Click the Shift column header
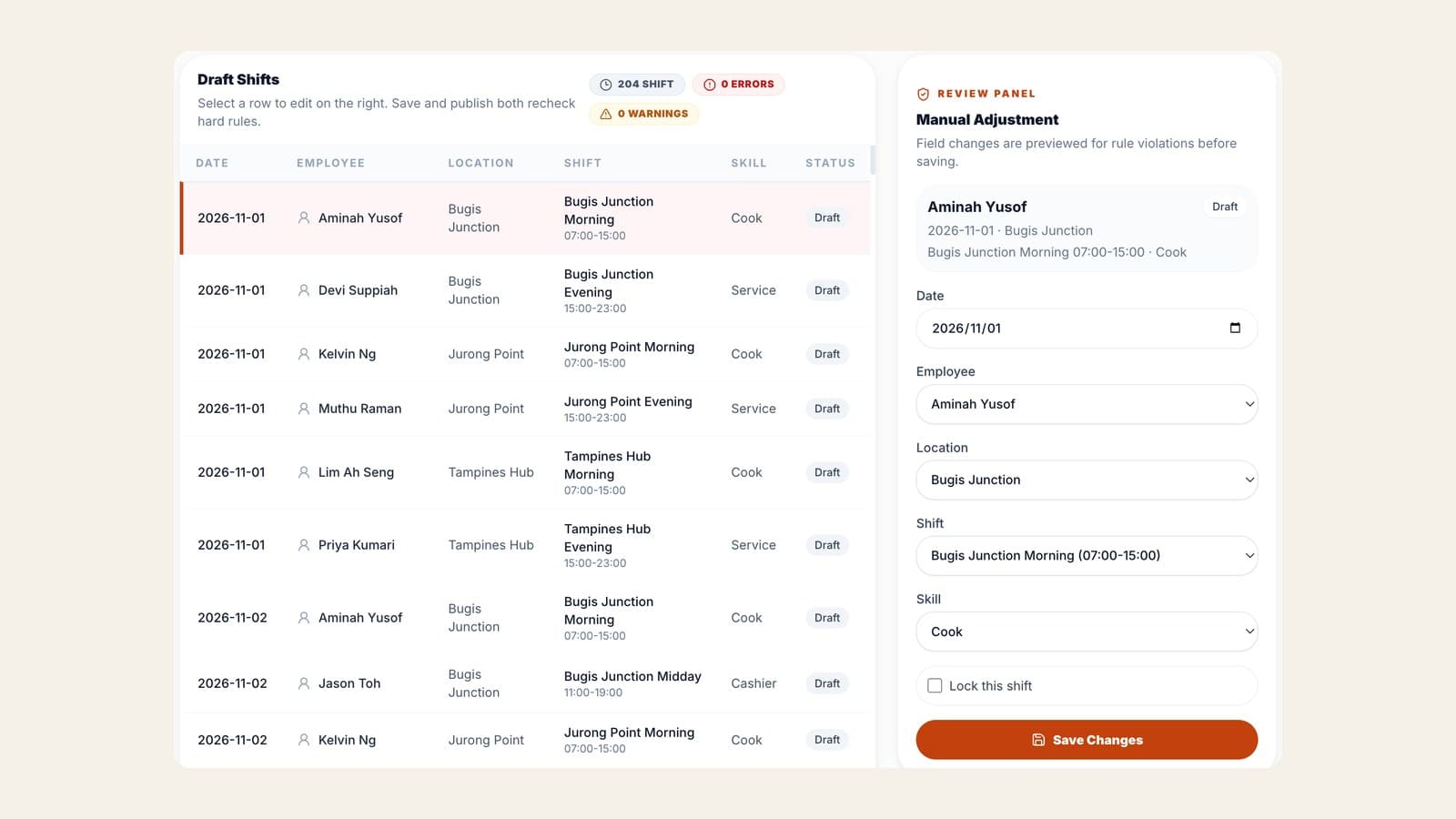 (x=582, y=163)
